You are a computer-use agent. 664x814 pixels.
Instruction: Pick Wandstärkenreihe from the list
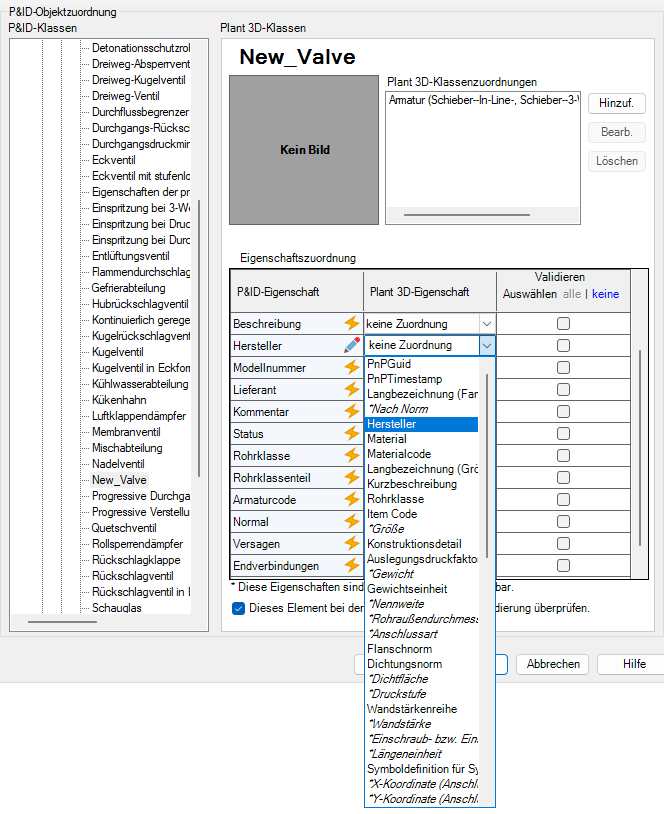pyautogui.click(x=421, y=709)
